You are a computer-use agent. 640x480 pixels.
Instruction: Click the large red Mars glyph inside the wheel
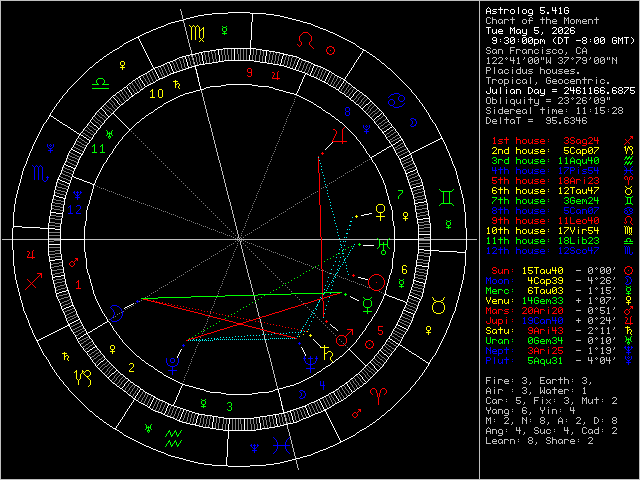pos(344,337)
